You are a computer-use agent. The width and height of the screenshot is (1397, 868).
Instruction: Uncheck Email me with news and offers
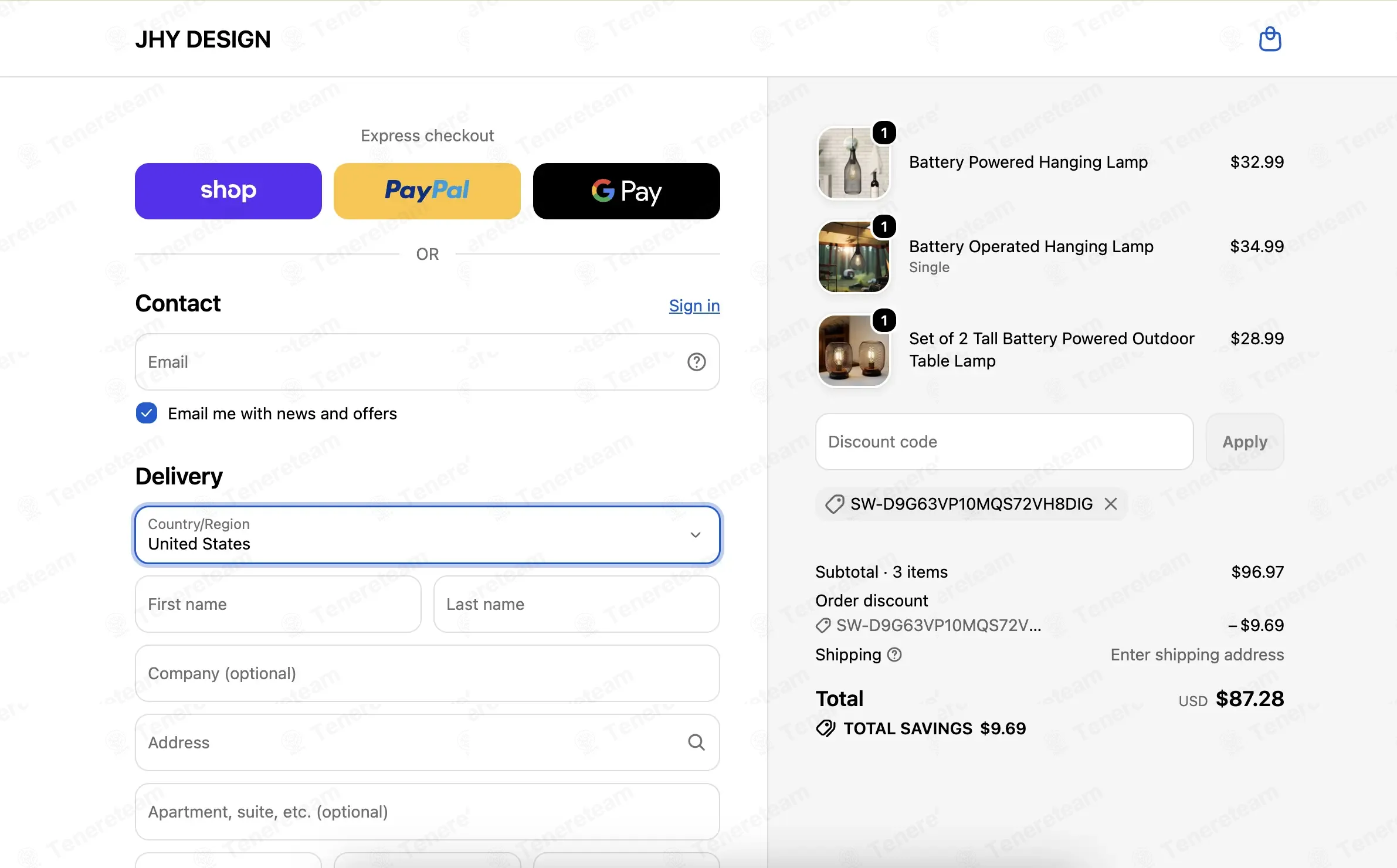[147, 413]
